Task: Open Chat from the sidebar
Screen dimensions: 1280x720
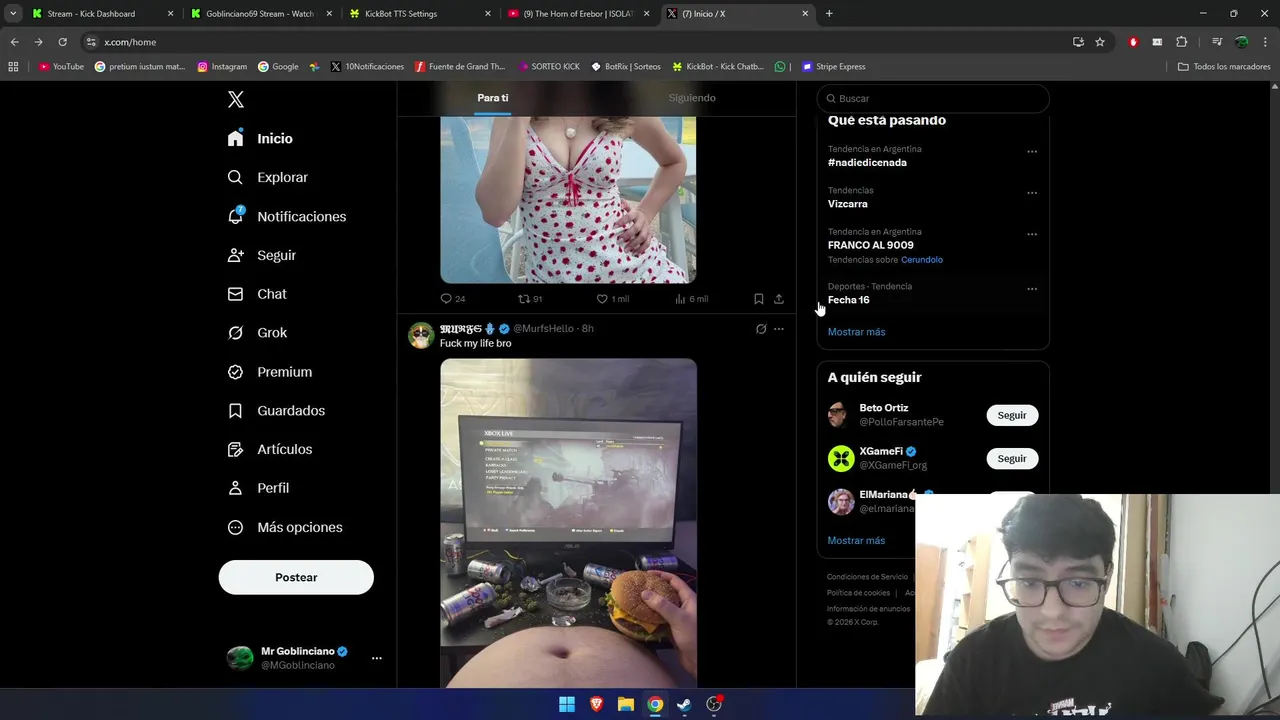Action: tap(257, 294)
